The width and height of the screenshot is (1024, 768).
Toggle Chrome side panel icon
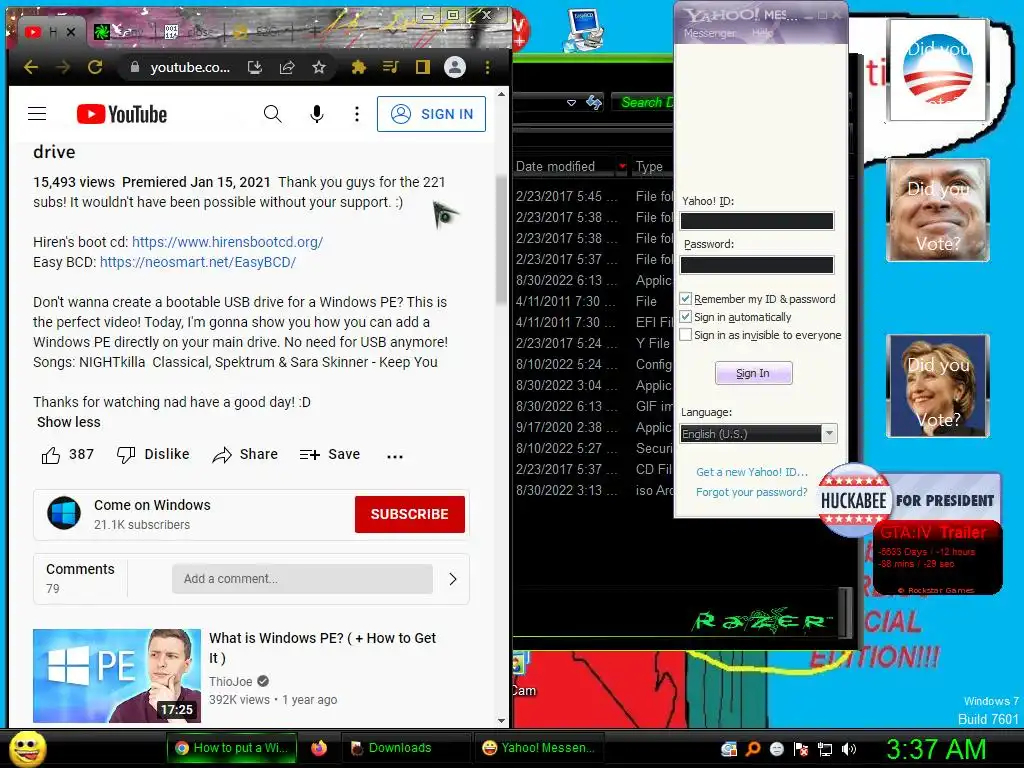point(423,67)
